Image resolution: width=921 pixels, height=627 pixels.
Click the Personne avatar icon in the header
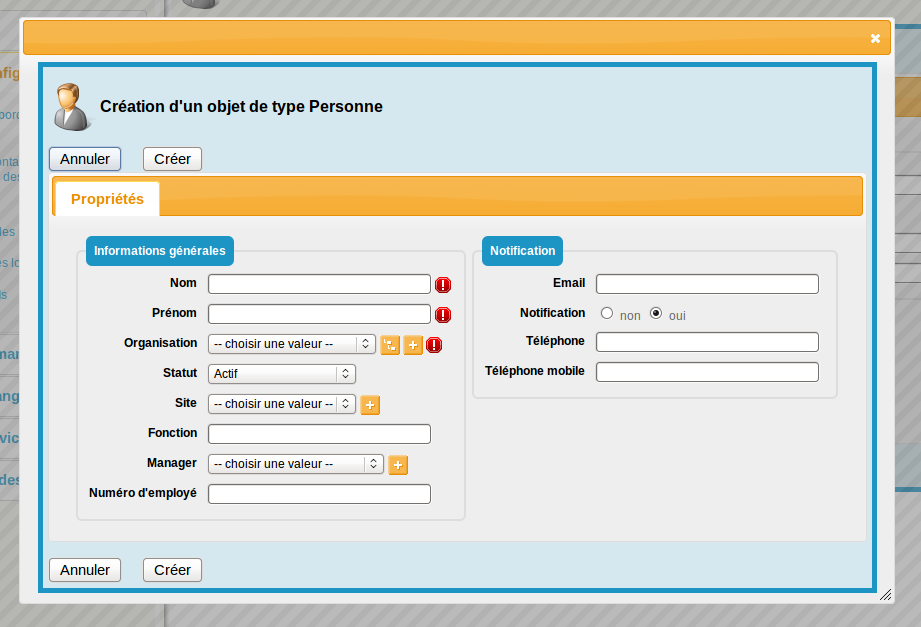tap(72, 107)
